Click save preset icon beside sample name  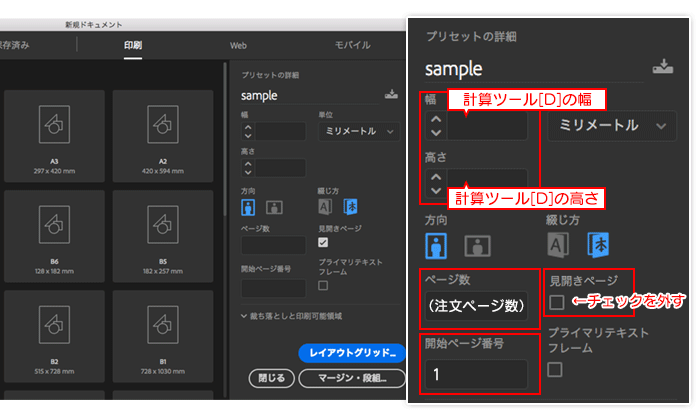pyautogui.click(x=391, y=95)
